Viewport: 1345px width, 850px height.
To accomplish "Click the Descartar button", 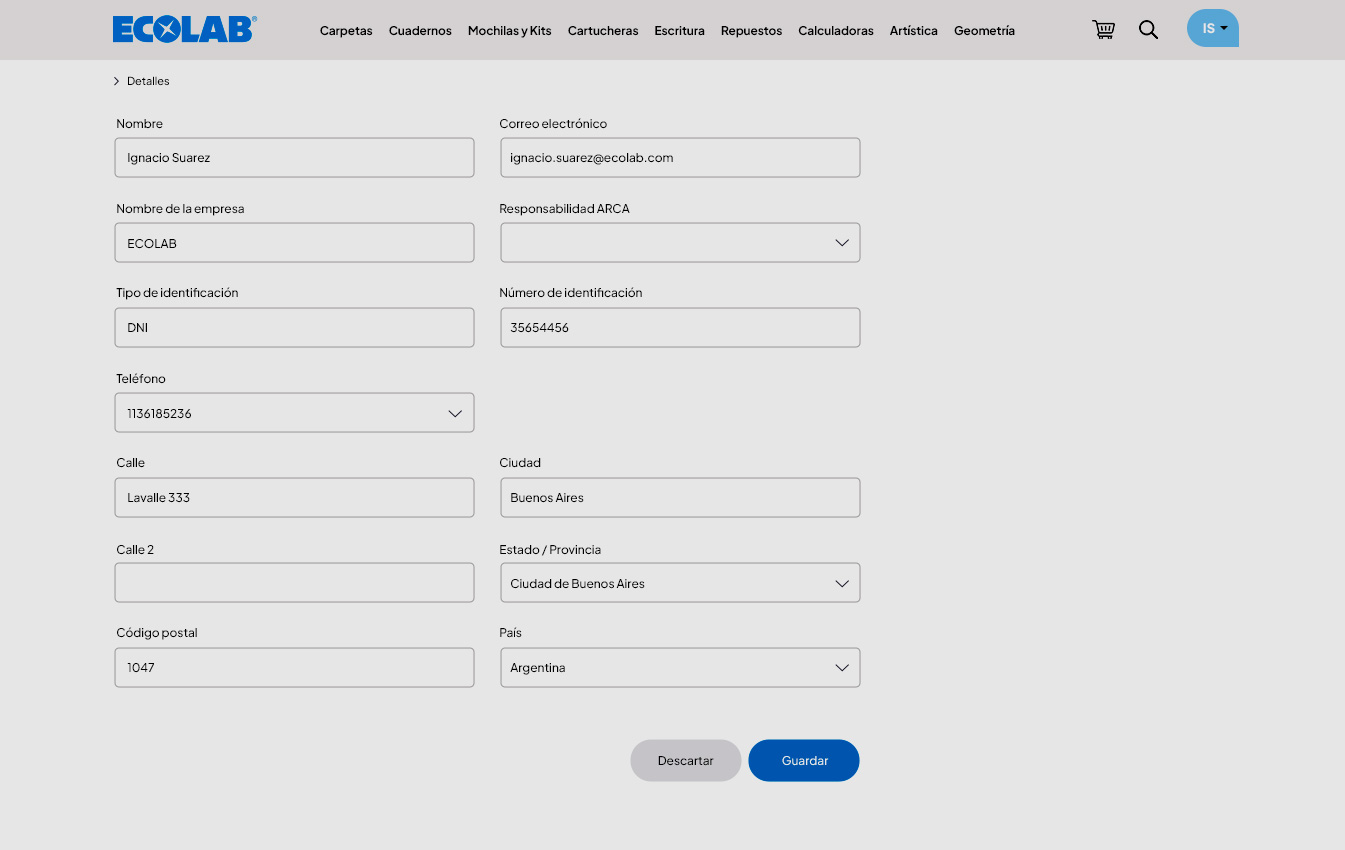I will pos(686,761).
